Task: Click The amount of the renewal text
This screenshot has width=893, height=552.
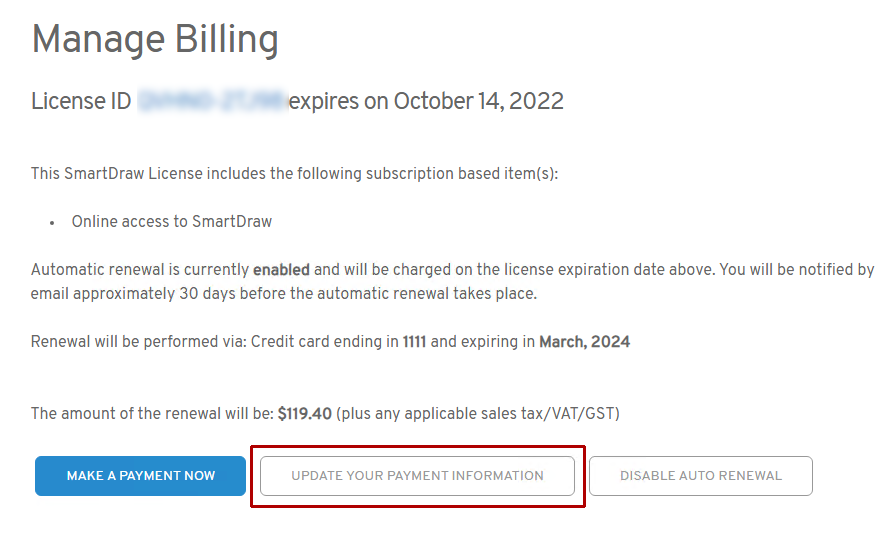Action: [152, 413]
